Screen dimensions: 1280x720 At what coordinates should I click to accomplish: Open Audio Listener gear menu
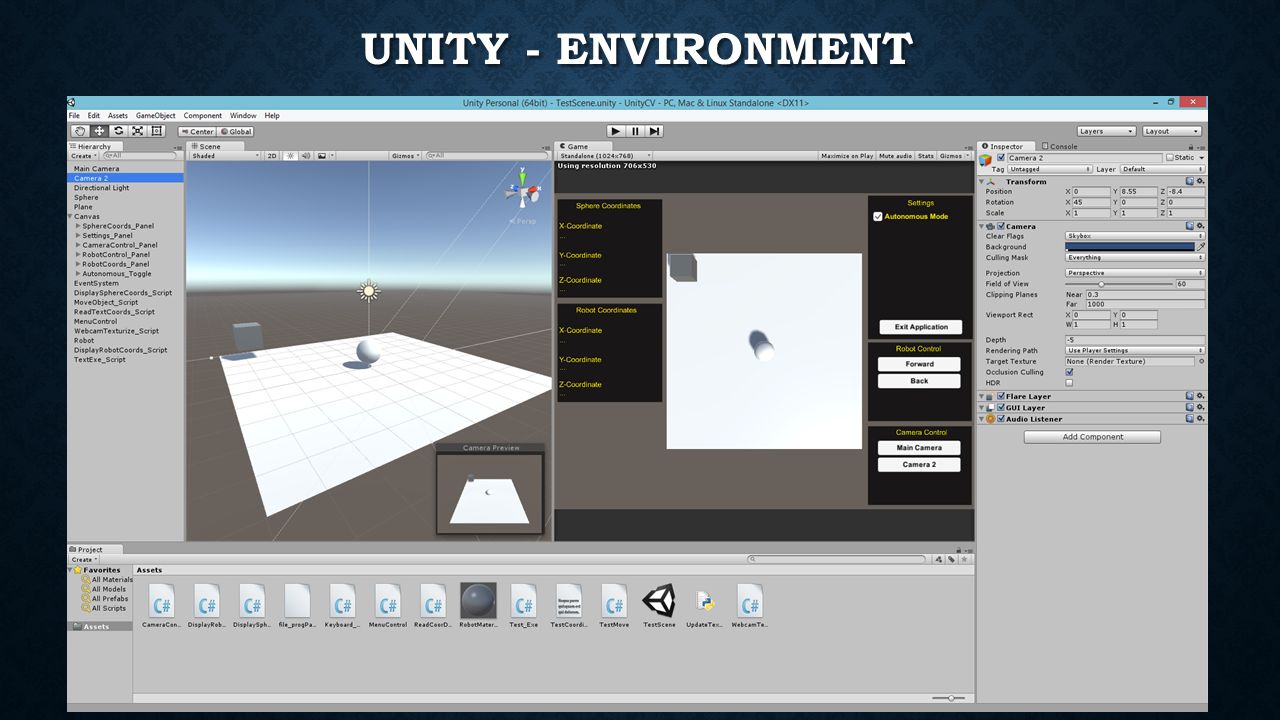pyautogui.click(x=1201, y=419)
